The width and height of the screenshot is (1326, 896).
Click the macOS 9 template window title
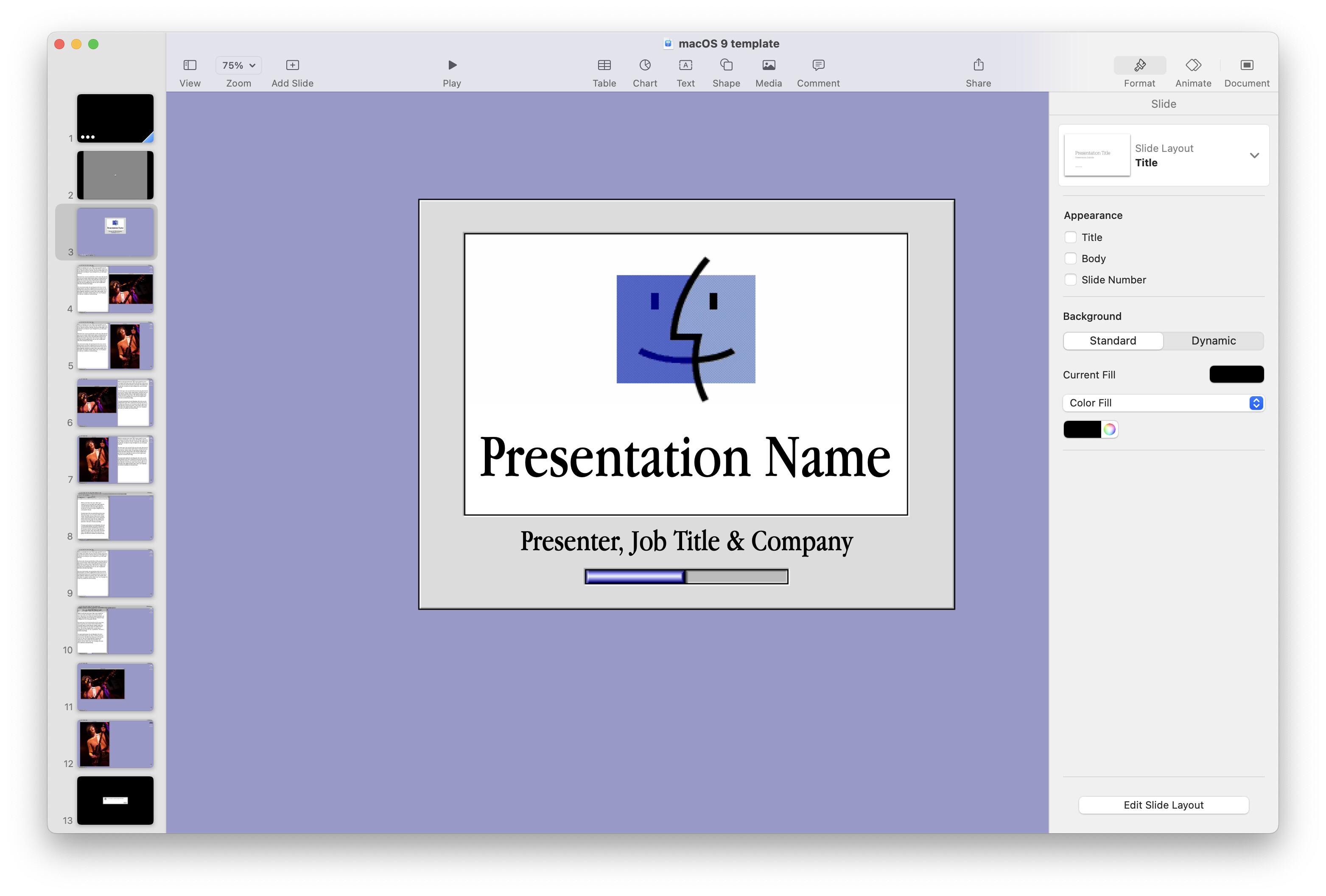click(729, 43)
